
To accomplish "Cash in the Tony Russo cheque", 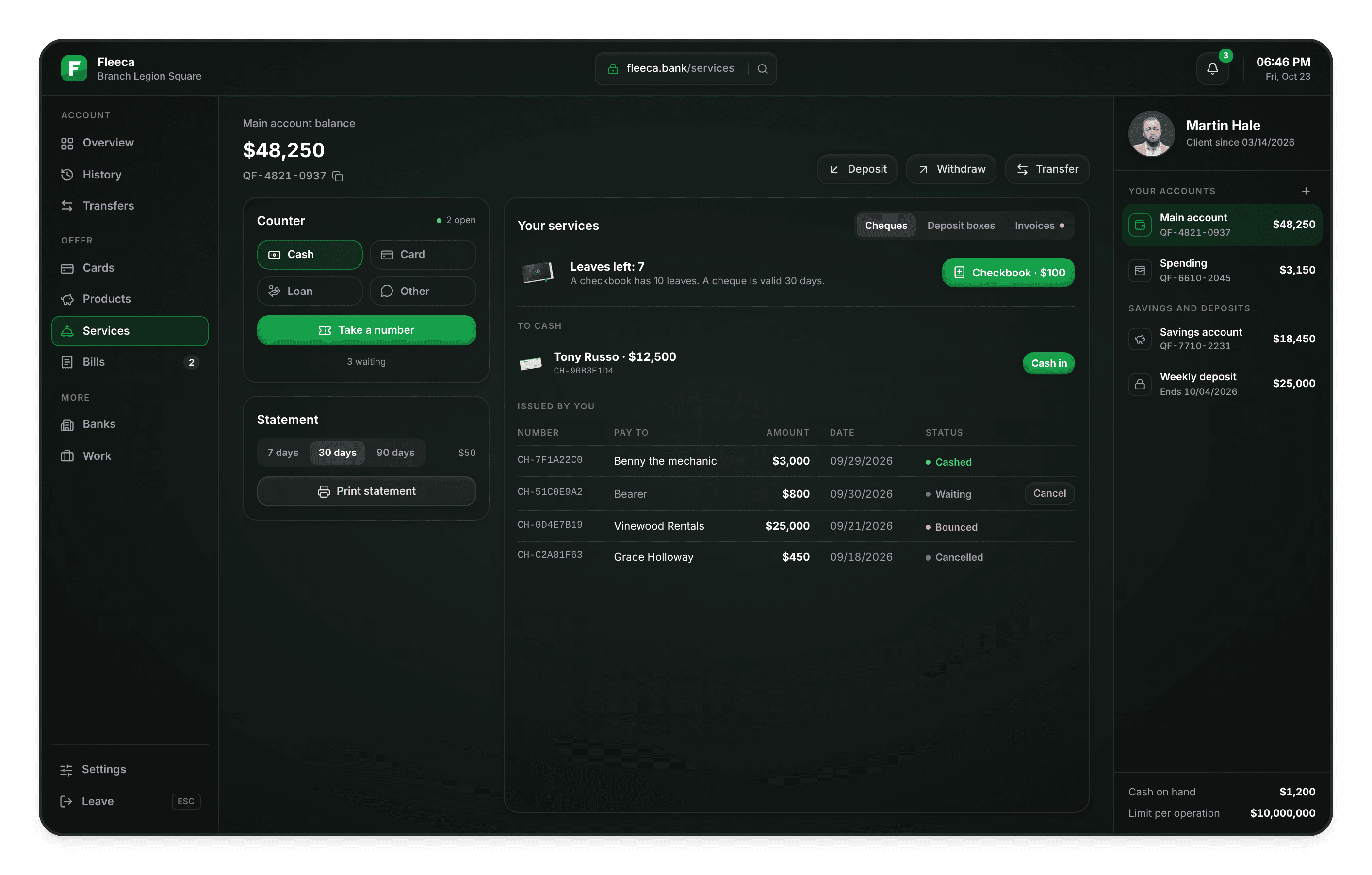I will point(1048,363).
